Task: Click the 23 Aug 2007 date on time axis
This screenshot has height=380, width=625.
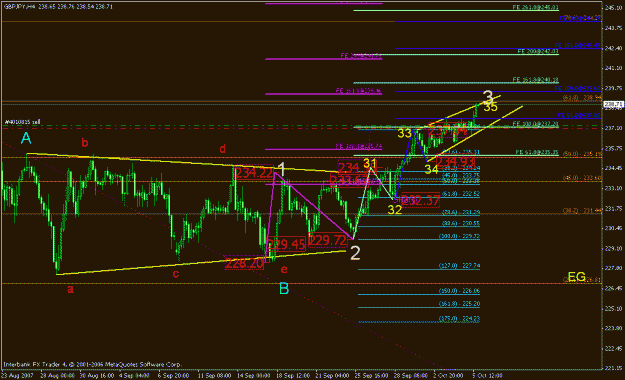Action: click(17, 375)
